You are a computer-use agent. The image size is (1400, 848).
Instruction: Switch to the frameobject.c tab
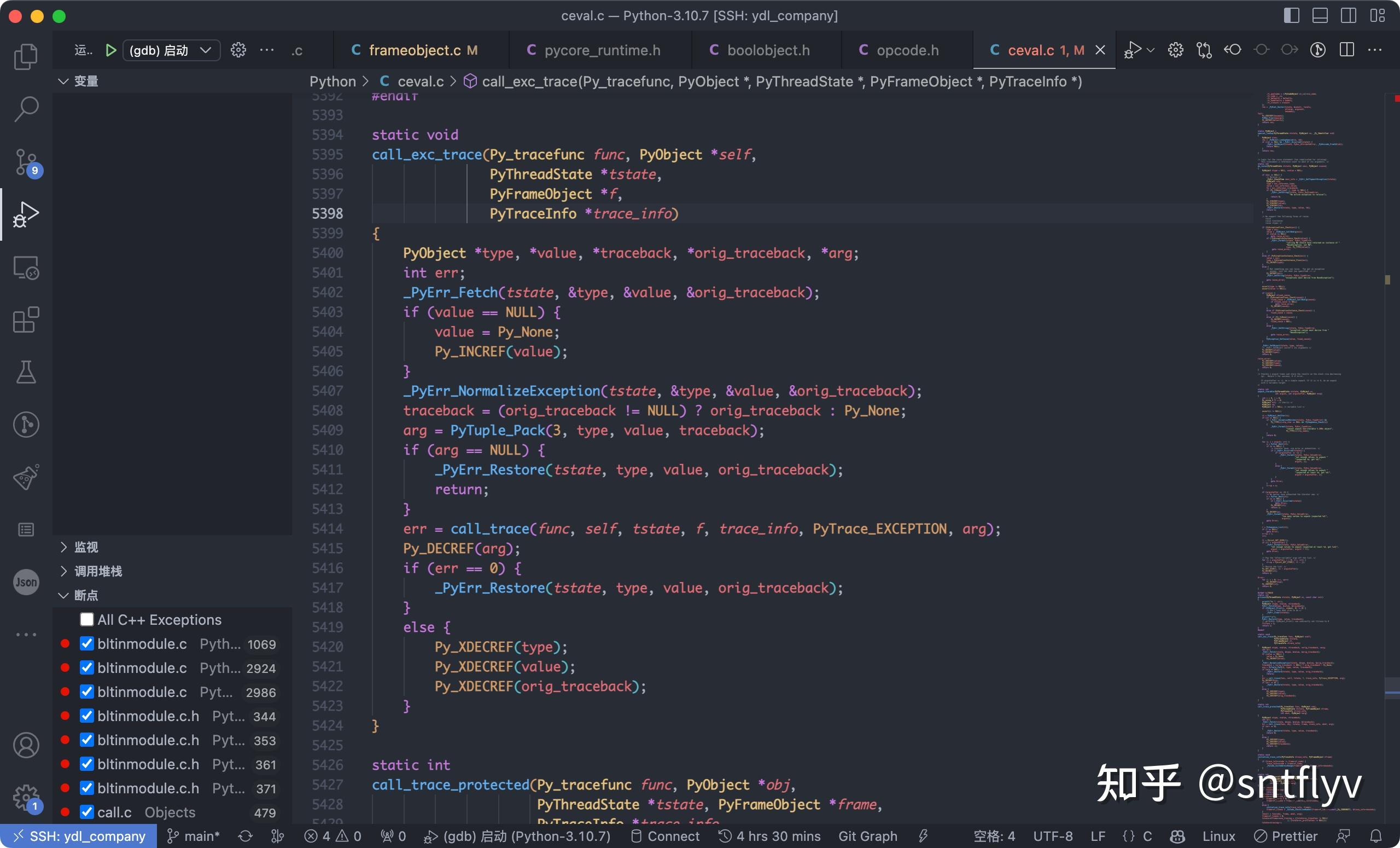pos(415,50)
